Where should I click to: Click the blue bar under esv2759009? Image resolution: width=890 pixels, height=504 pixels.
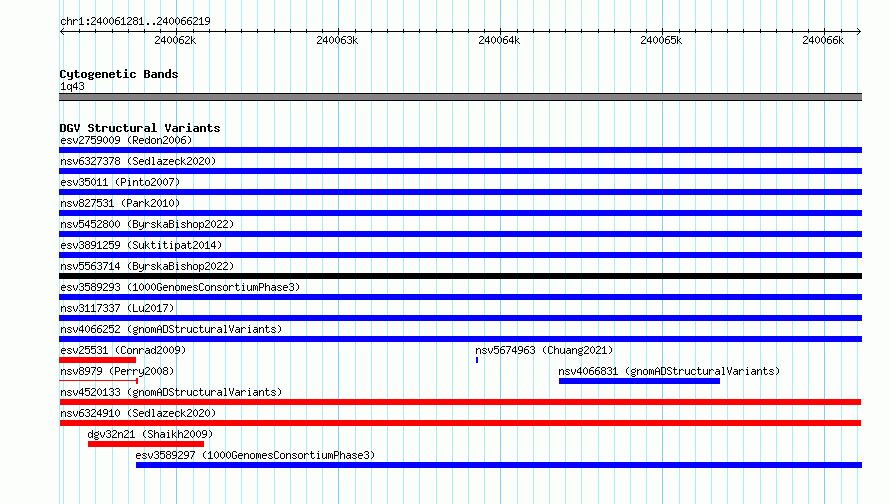pos(460,150)
